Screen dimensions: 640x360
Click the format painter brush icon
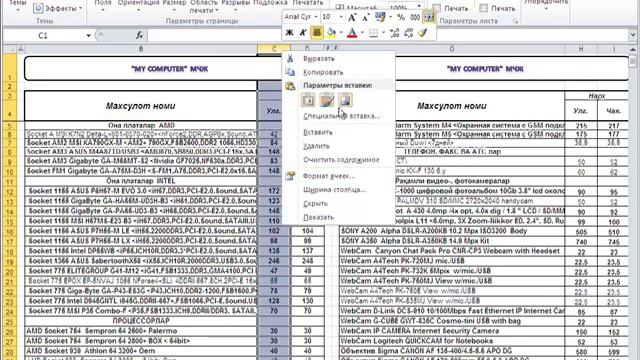pyautogui.click(x=422, y=33)
